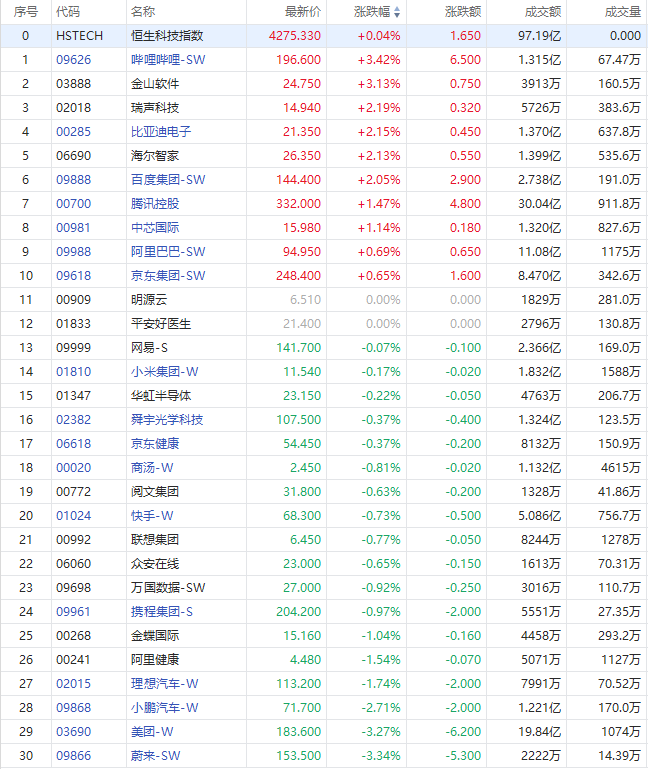
Task: Open the 舜宇光学科技 stock link
Action: click(x=167, y=420)
